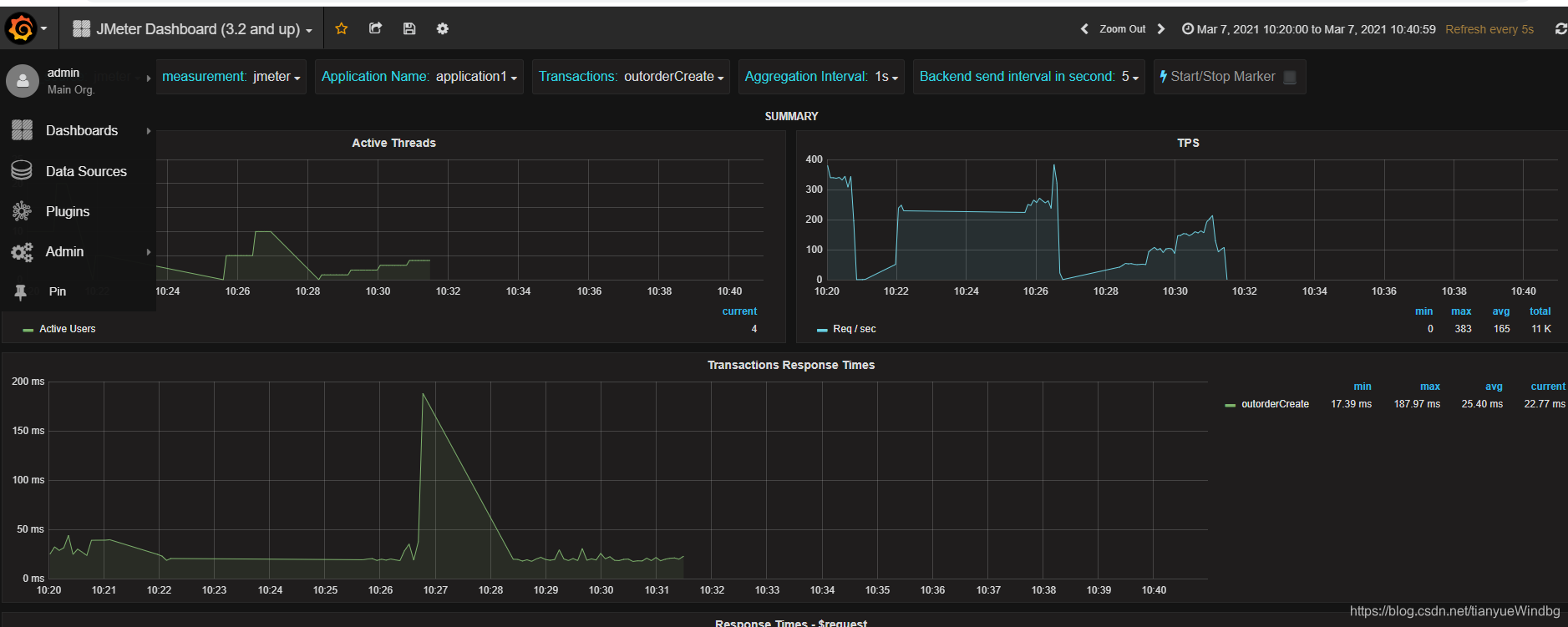Click the 17.39 ms min value
This screenshot has height=627, width=1568.
pyautogui.click(x=1351, y=404)
